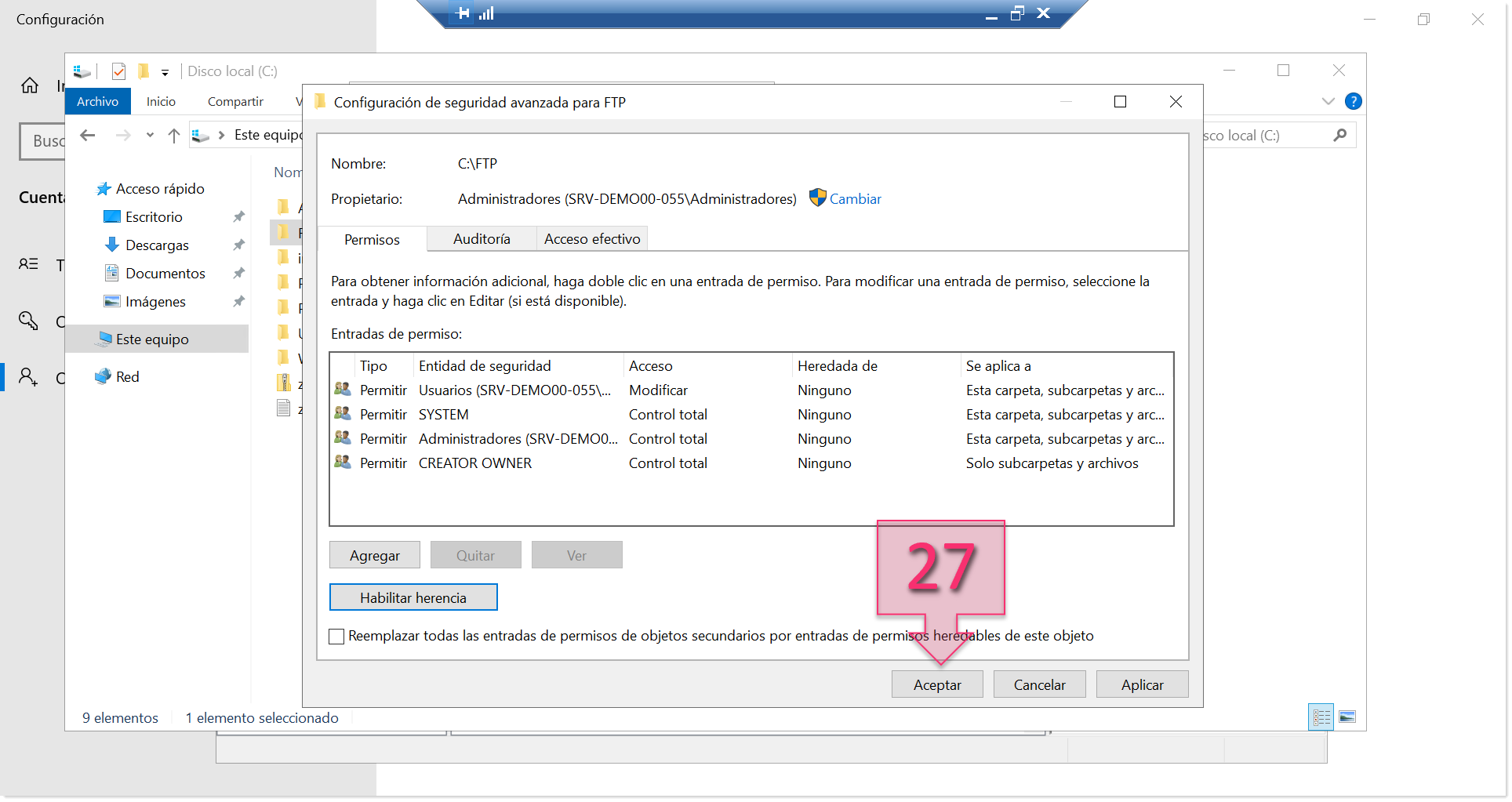Expand the recent locations dropdown arrow
1512x802 pixels.
pyautogui.click(x=150, y=135)
